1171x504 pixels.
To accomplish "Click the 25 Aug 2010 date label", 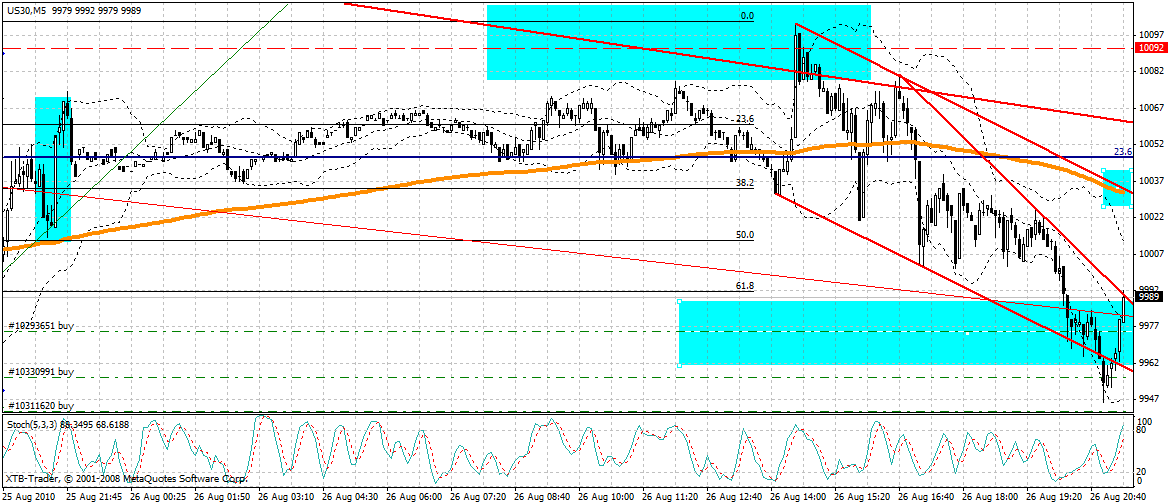I will tap(29, 496).
